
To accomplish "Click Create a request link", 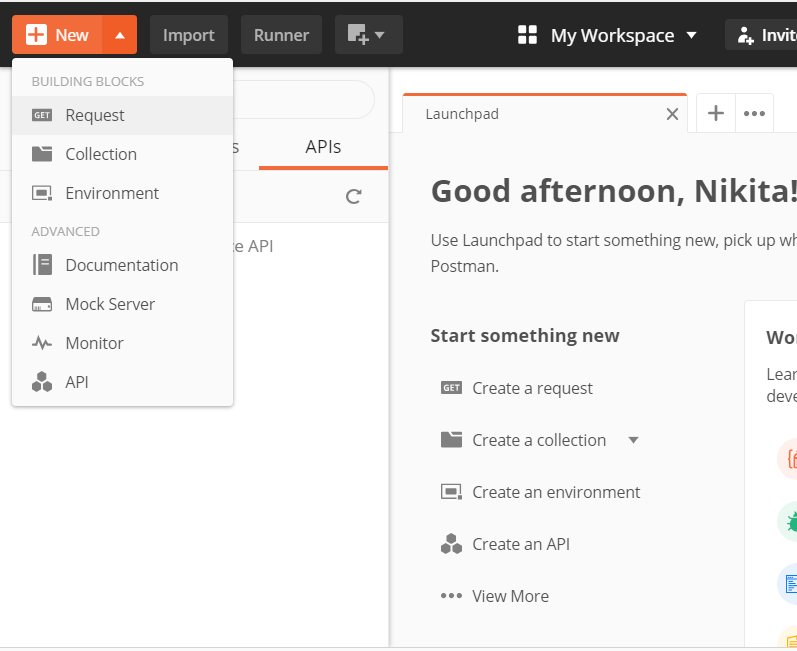I will (x=532, y=388).
